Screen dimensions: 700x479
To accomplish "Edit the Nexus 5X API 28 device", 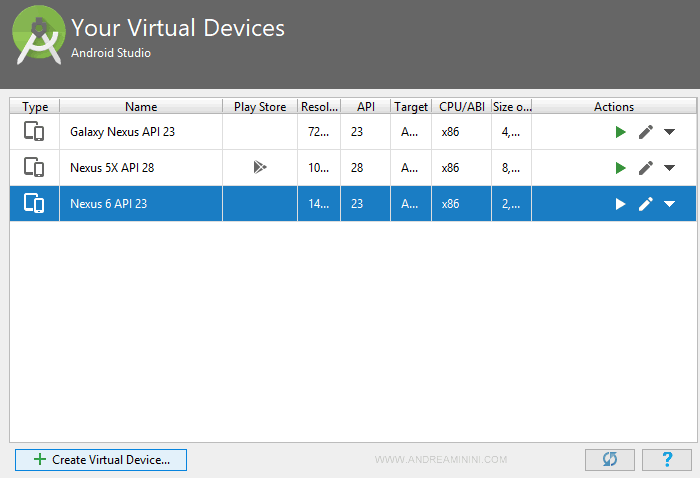I will click(646, 168).
